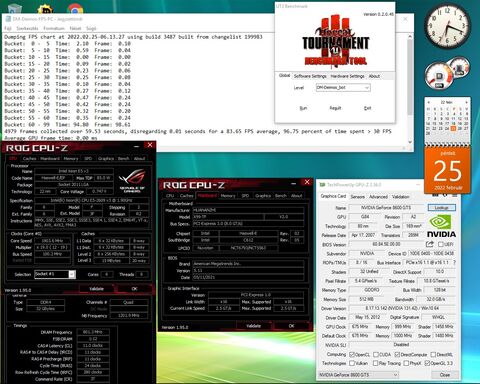Open the Advanced tab in GPU-Z

[x=378, y=197]
